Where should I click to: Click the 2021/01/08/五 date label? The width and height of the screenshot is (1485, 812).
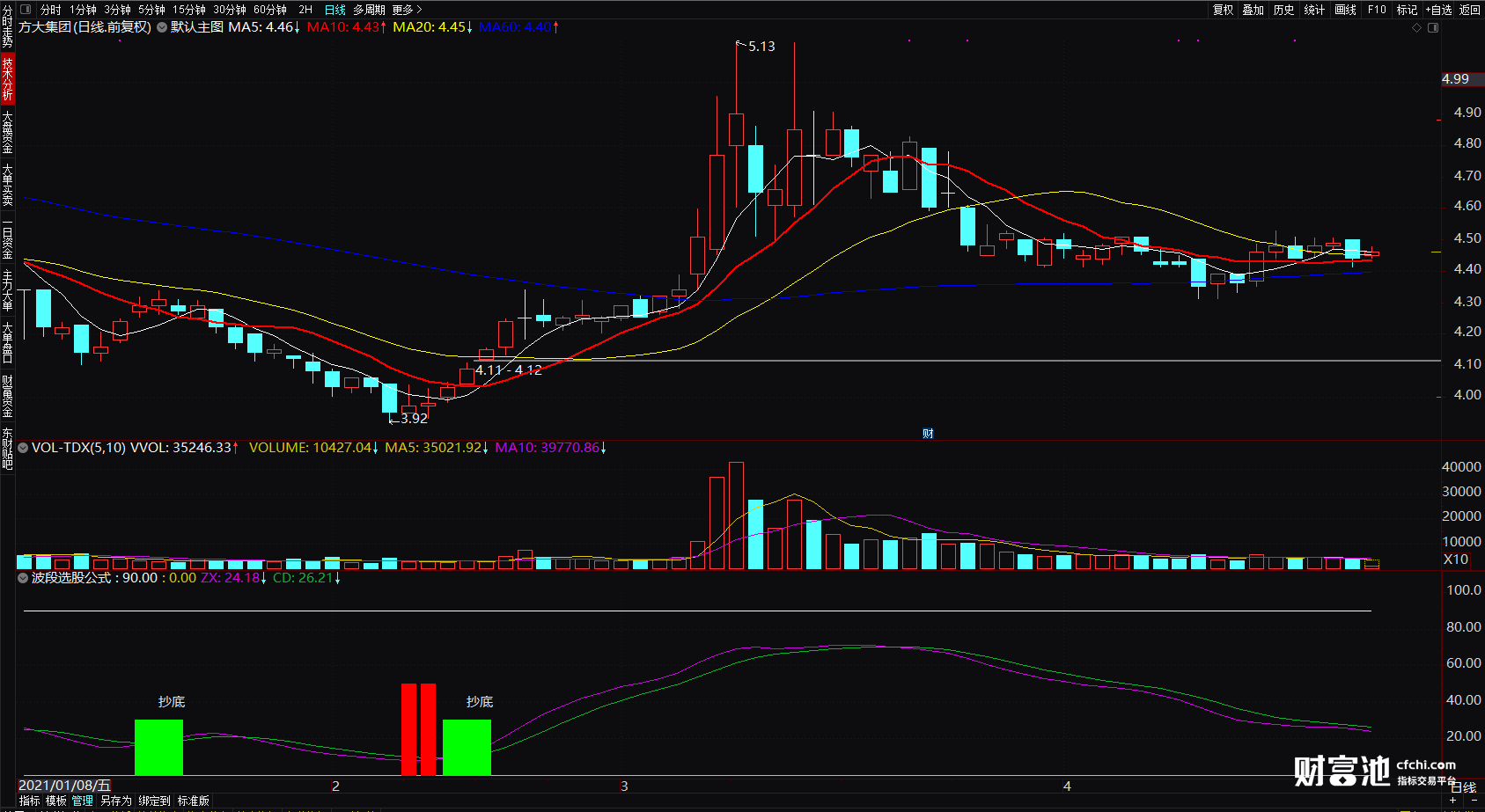(65, 786)
